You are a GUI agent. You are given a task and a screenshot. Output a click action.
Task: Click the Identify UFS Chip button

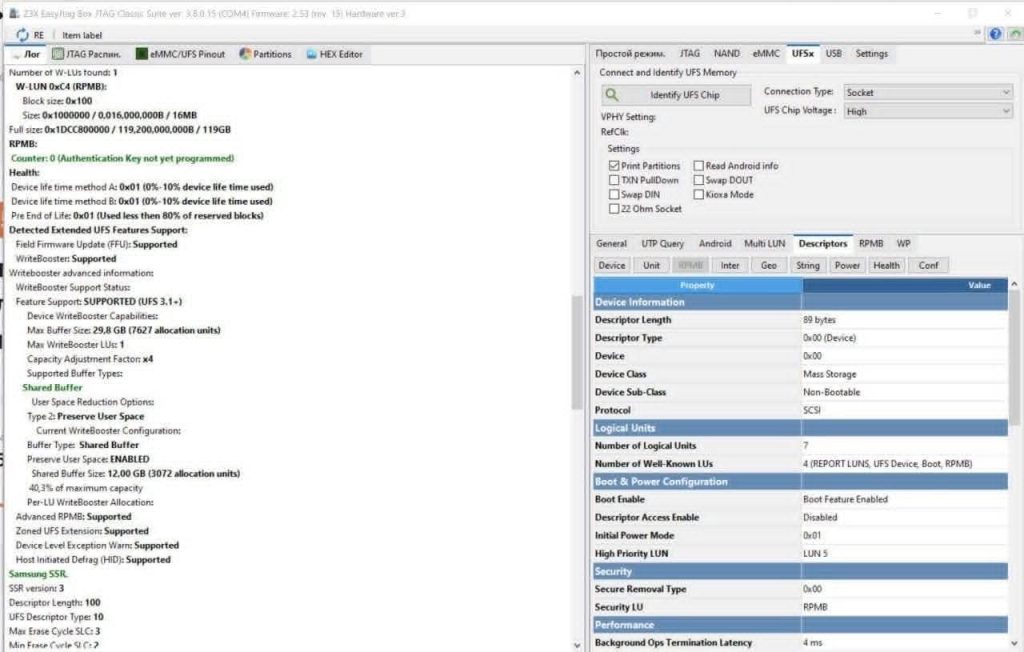[x=676, y=95]
